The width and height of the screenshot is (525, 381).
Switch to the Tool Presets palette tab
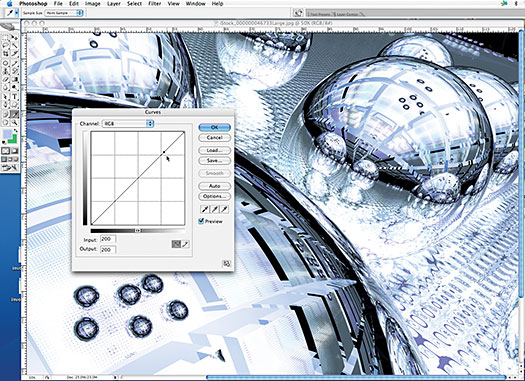pos(320,14)
